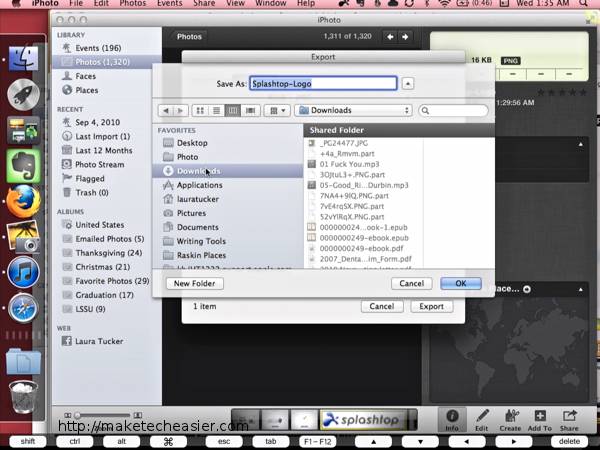
Task: Open iTunes from the Dock
Action: [23, 272]
